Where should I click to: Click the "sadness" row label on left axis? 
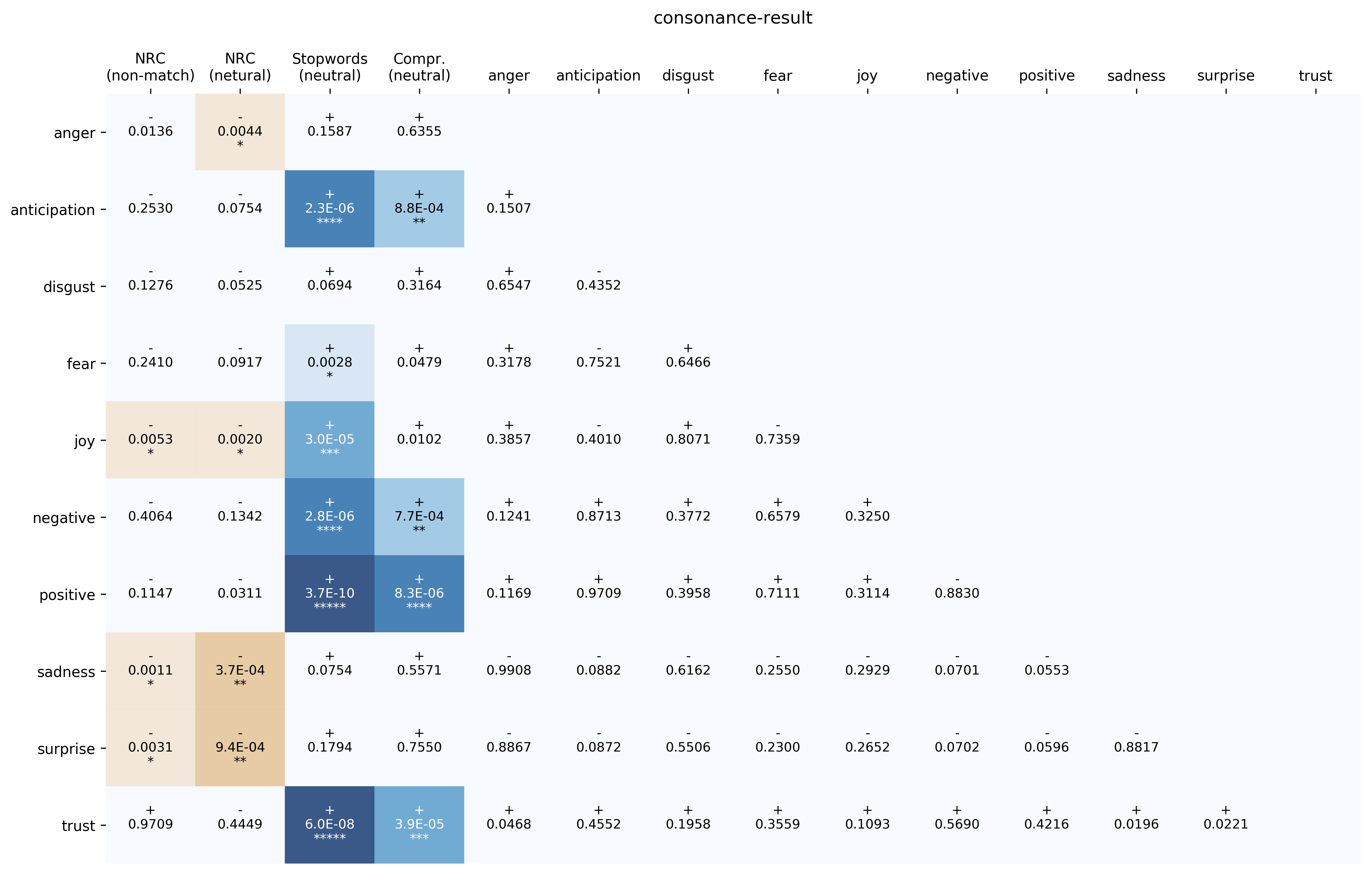pyautogui.click(x=66, y=672)
